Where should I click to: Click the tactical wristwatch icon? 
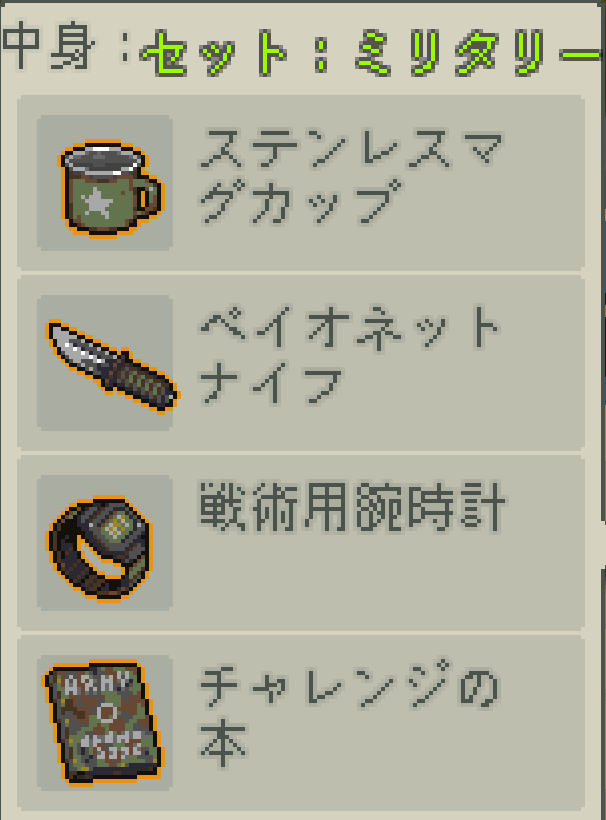[x=100, y=548]
